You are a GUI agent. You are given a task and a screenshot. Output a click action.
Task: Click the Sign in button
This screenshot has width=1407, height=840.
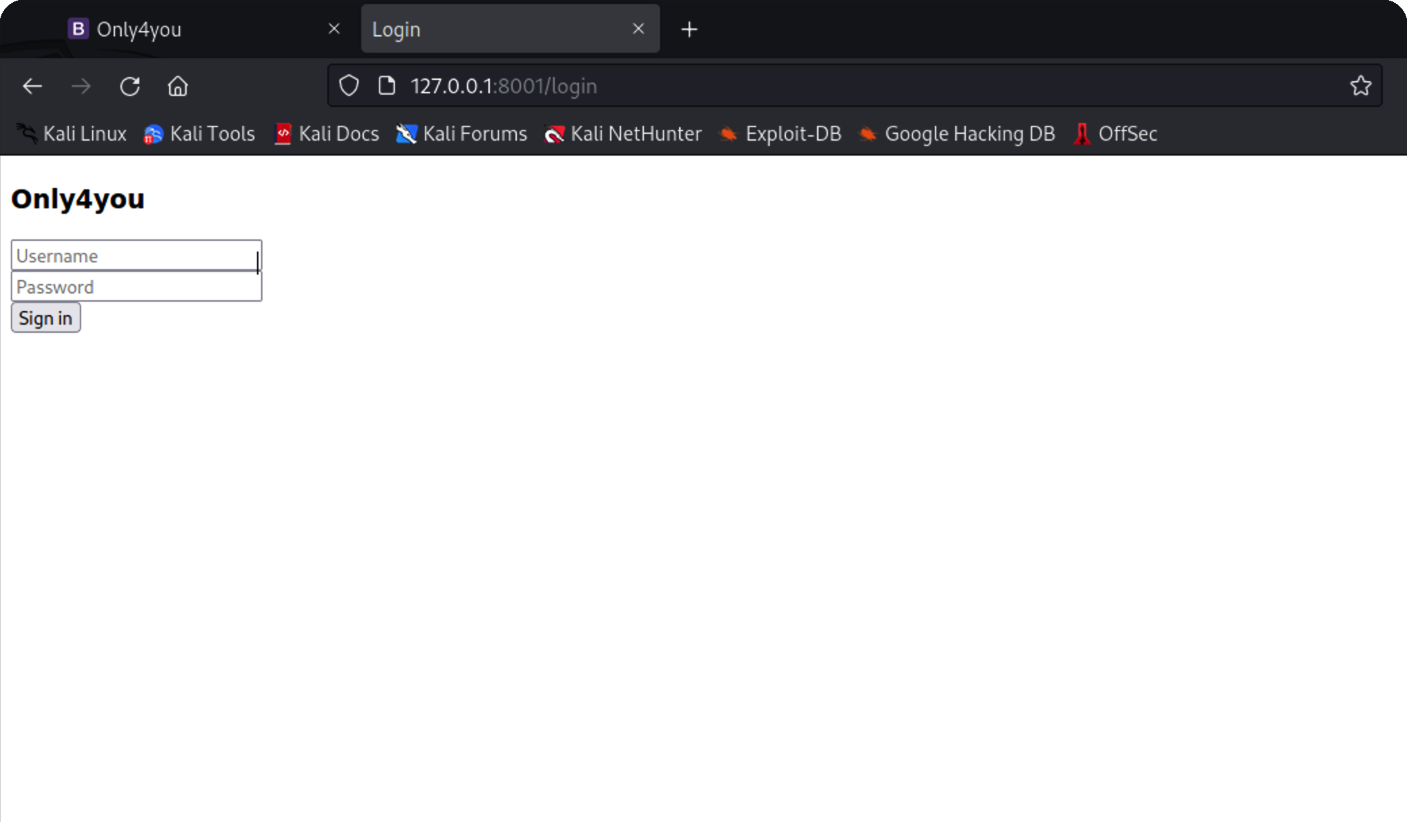click(46, 318)
